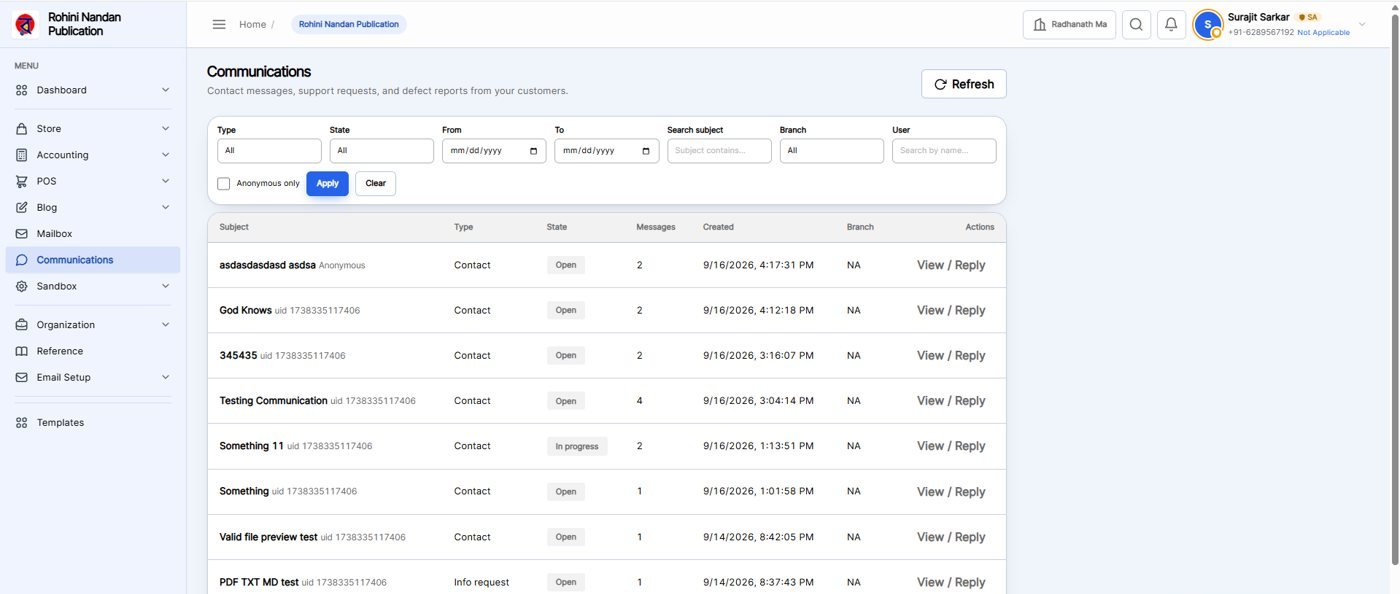Open View / Reply for Testing Communication

951,401
